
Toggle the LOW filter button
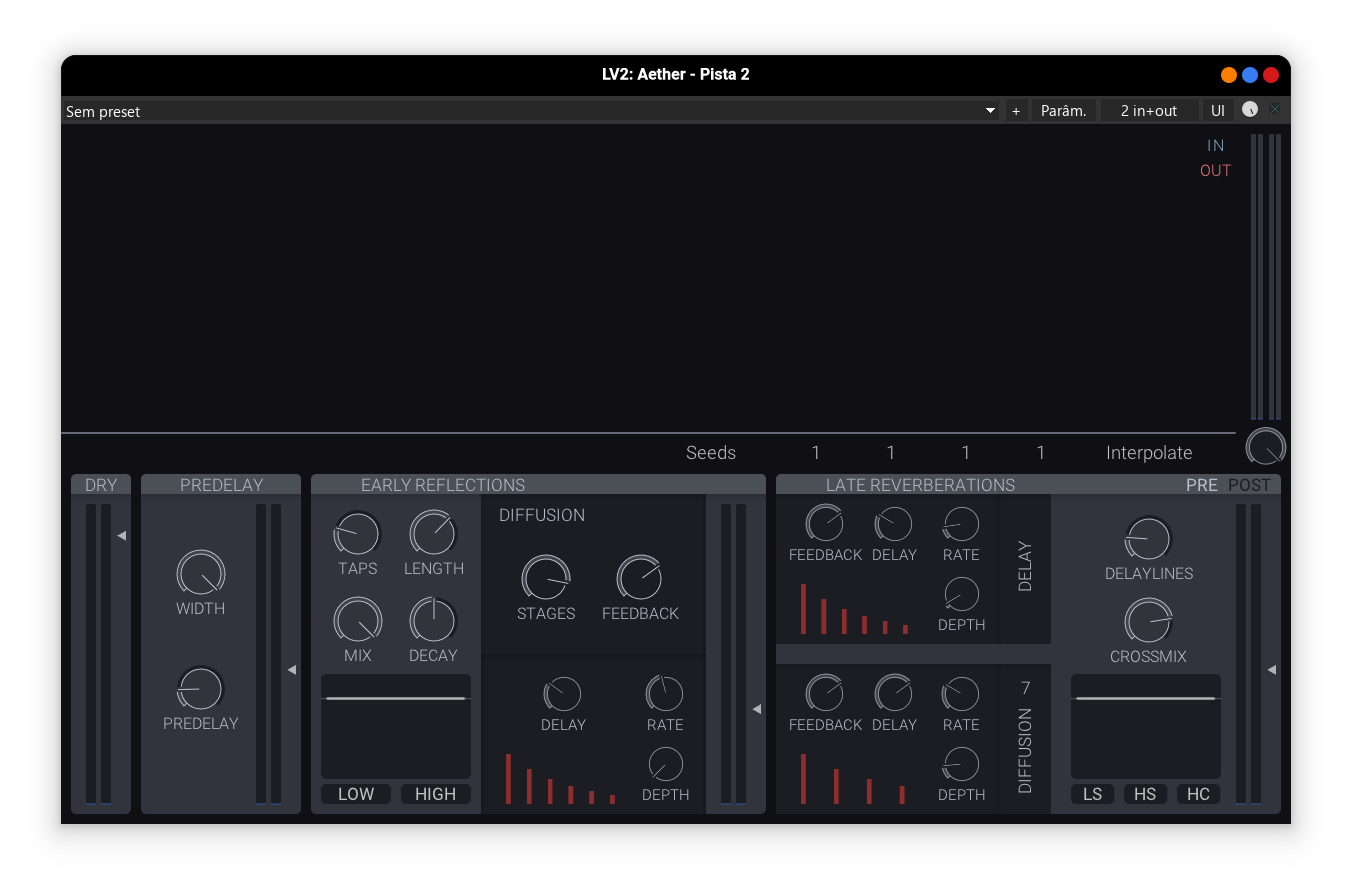tap(356, 794)
